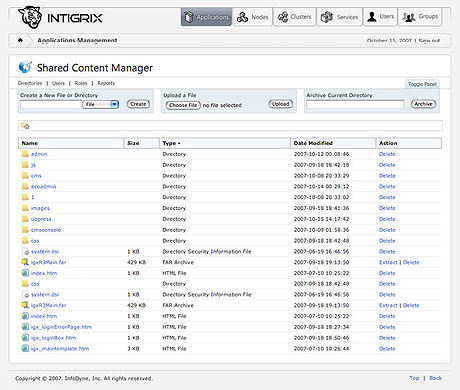Click the home icon in breadcrumb bar
The height and width of the screenshot is (390, 460).
coord(20,40)
